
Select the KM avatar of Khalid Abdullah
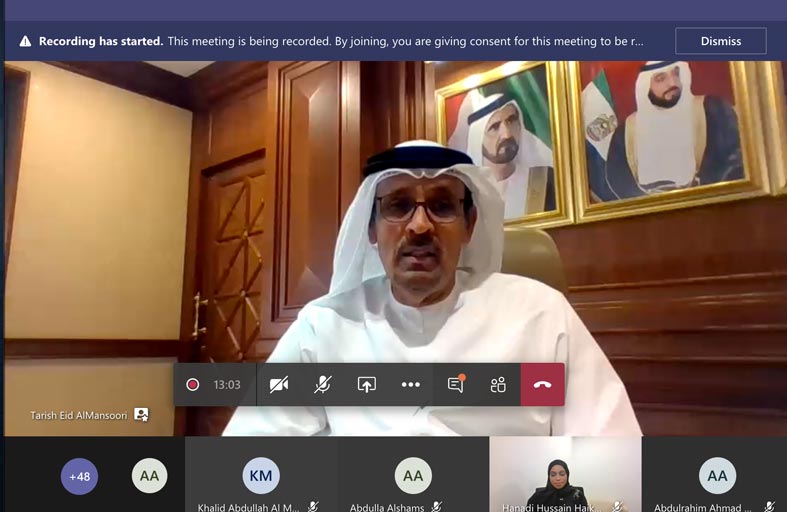pyautogui.click(x=261, y=476)
